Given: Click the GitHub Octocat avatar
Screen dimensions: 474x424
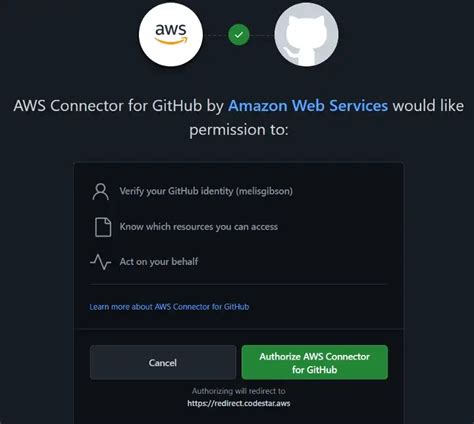Looking at the screenshot, I should click(306, 35).
